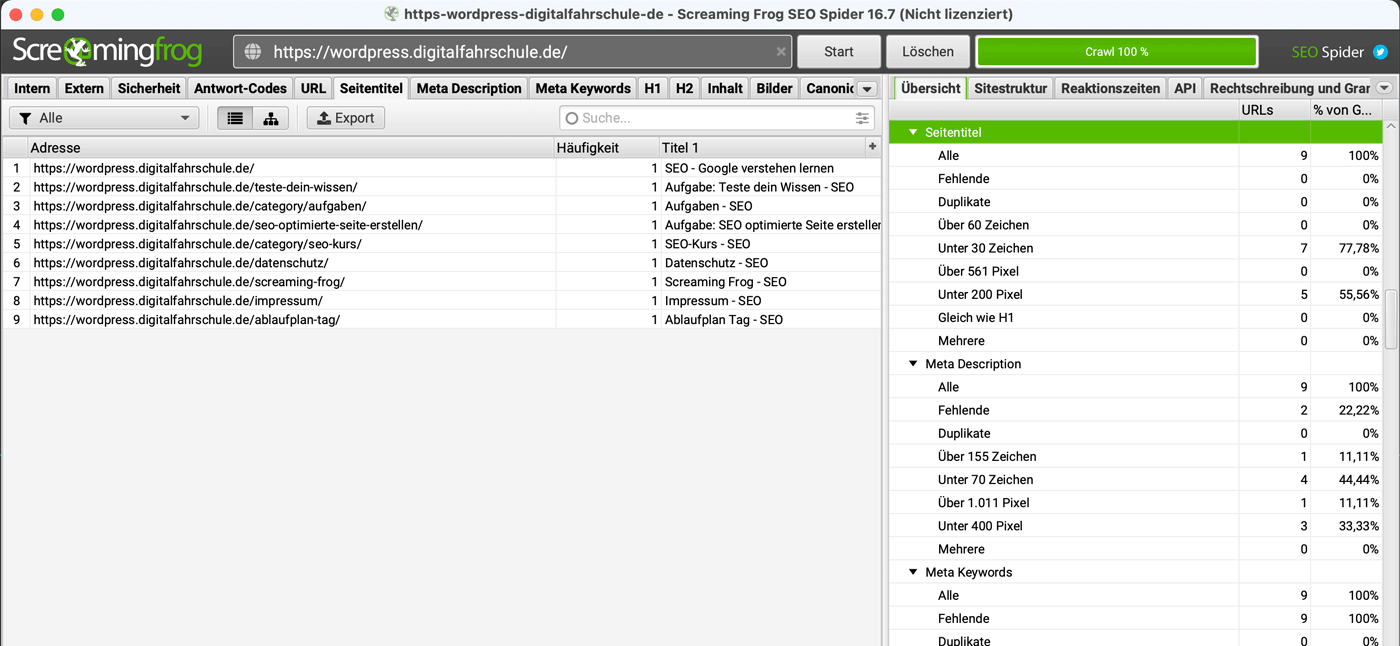Image resolution: width=1400 pixels, height=646 pixels.
Task: Switch to Antwort-Codes tab
Action: pos(240,88)
